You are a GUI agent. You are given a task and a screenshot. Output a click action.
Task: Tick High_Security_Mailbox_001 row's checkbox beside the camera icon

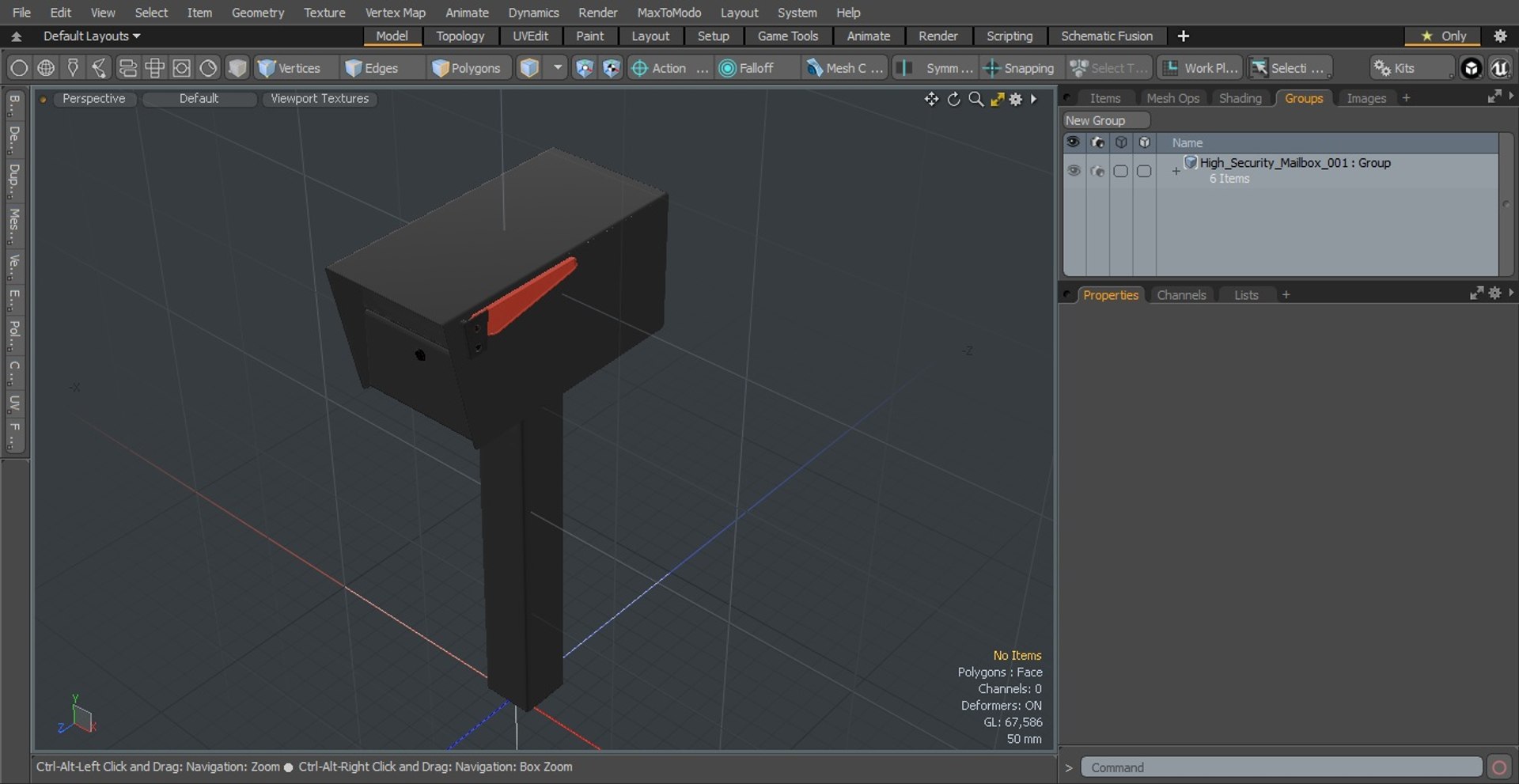point(1120,171)
